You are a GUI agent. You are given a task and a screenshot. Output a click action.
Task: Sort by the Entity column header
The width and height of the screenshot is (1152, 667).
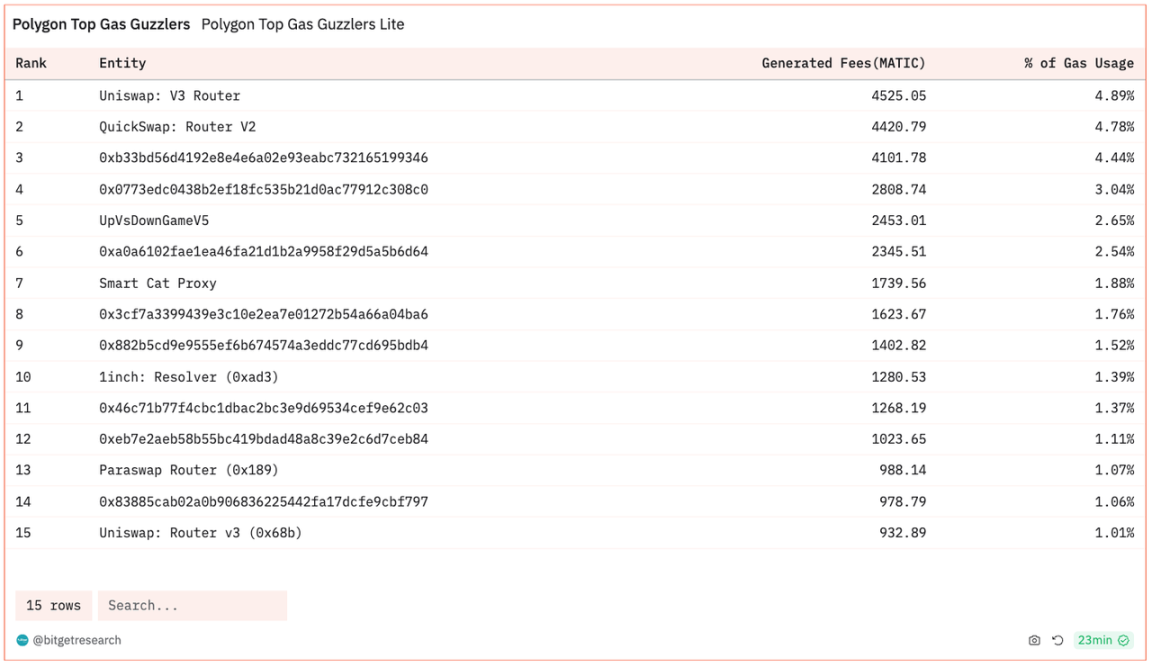(122, 63)
